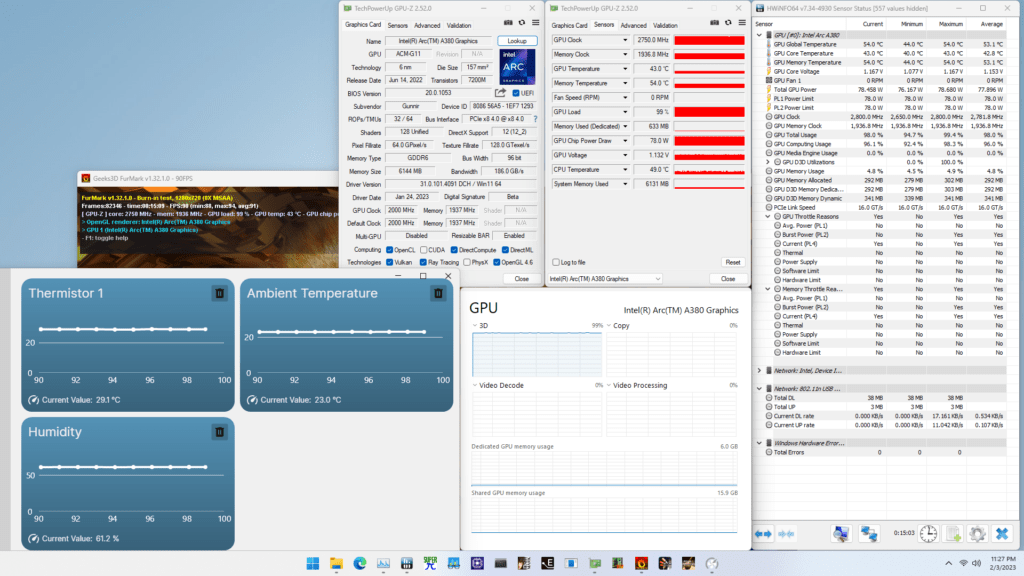The image size is (1024, 576).
Task: Expand Network Intel Device group in HWiNFO
Action: (x=760, y=370)
